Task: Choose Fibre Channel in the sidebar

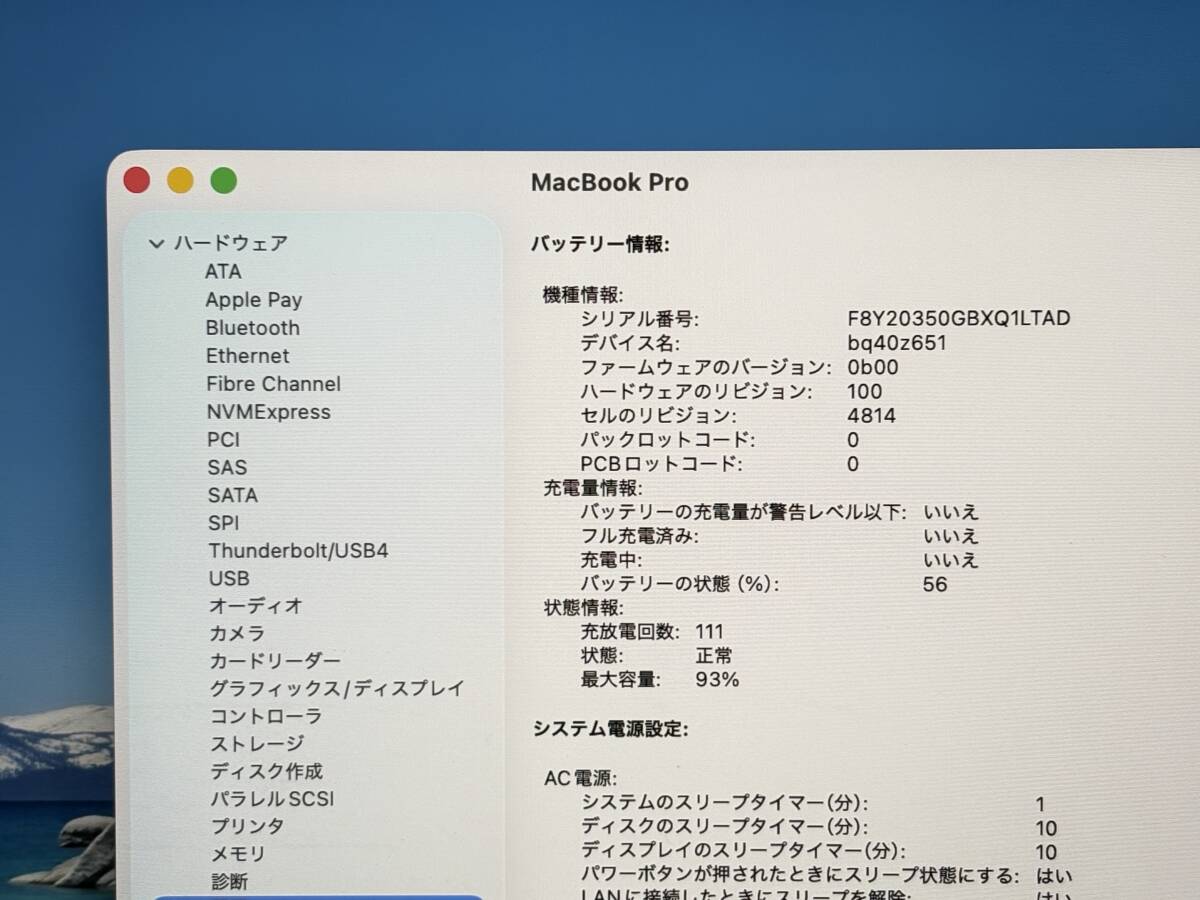Action: (x=274, y=384)
